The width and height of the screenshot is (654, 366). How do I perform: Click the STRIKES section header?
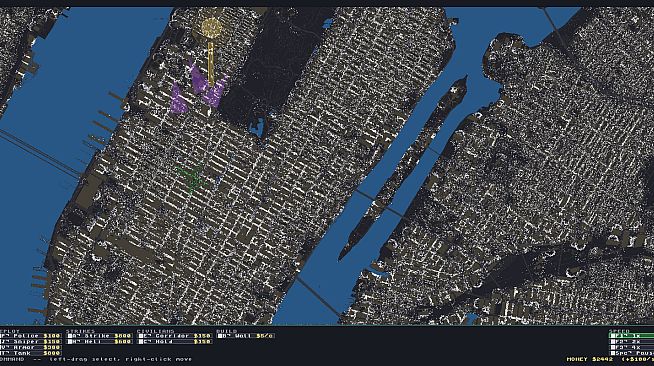pyautogui.click(x=81, y=331)
